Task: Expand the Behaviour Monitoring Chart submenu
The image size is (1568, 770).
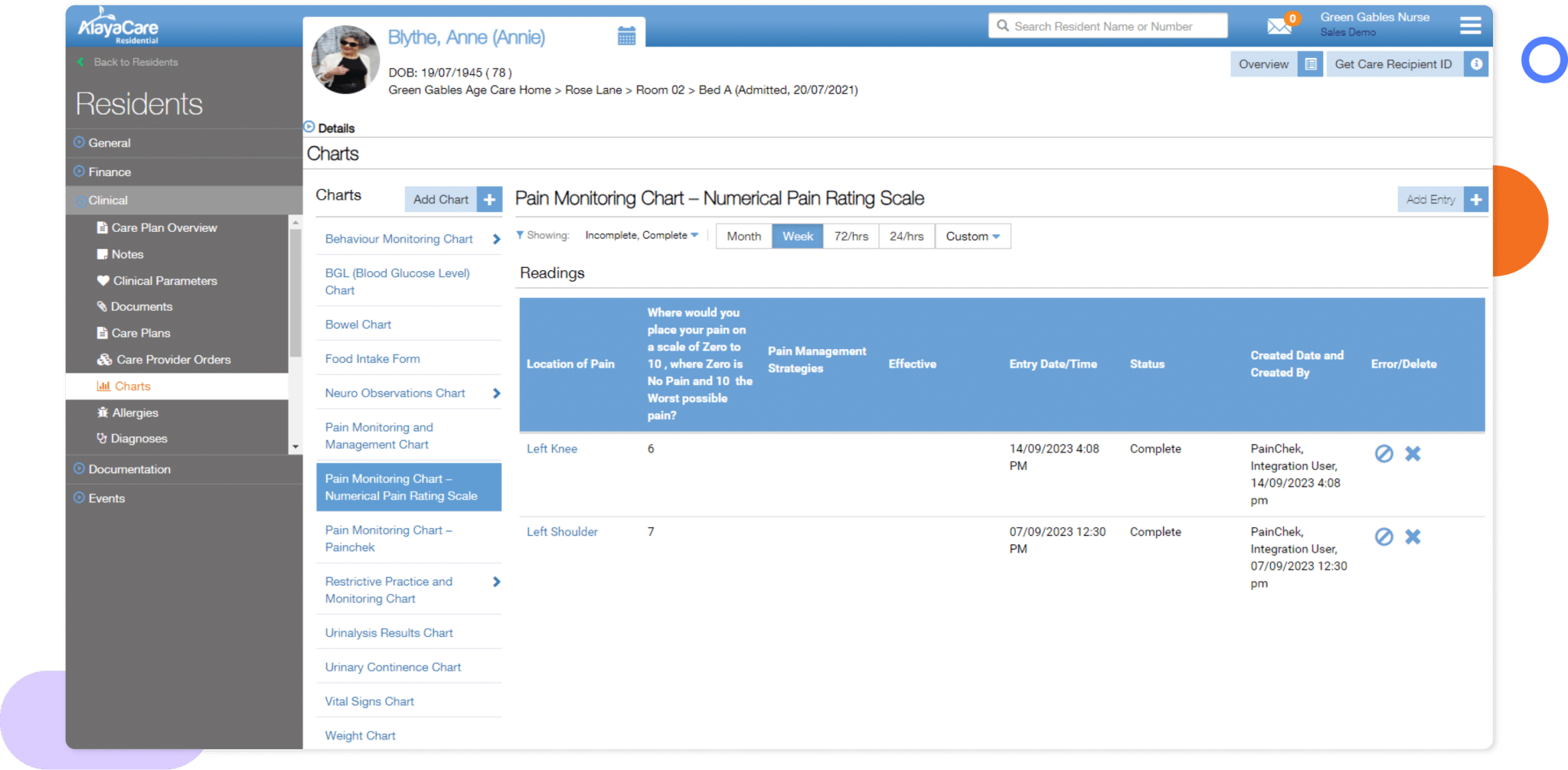Action: tap(496, 240)
